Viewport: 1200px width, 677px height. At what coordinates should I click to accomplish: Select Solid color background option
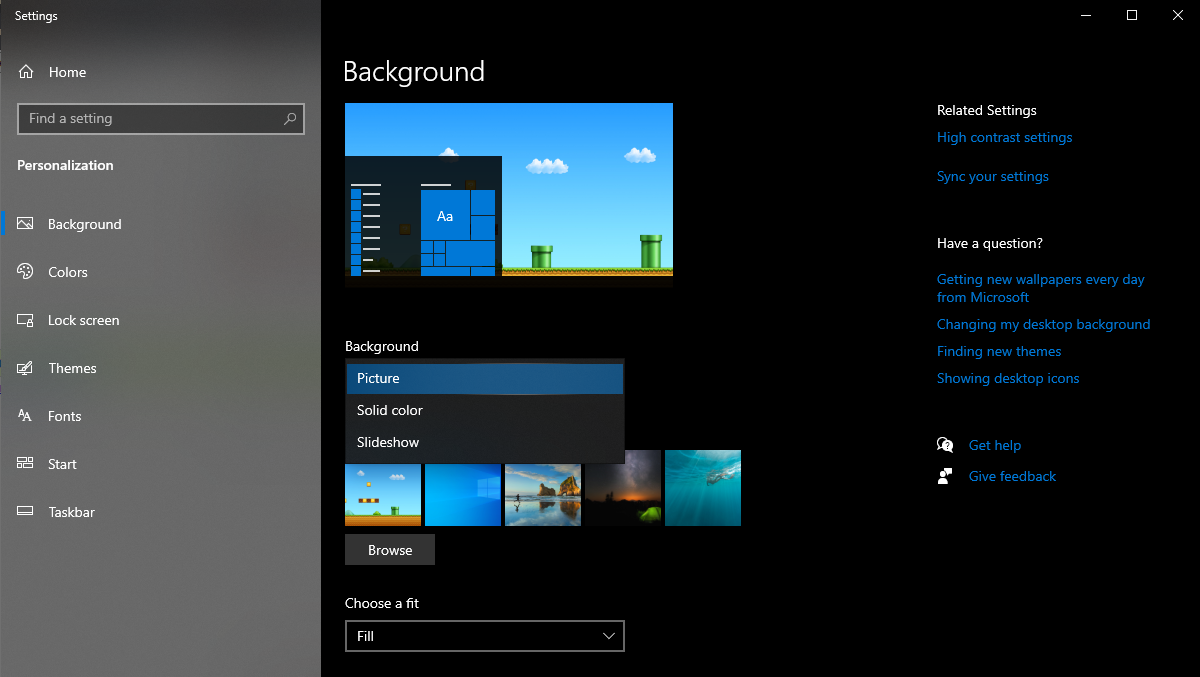(484, 410)
